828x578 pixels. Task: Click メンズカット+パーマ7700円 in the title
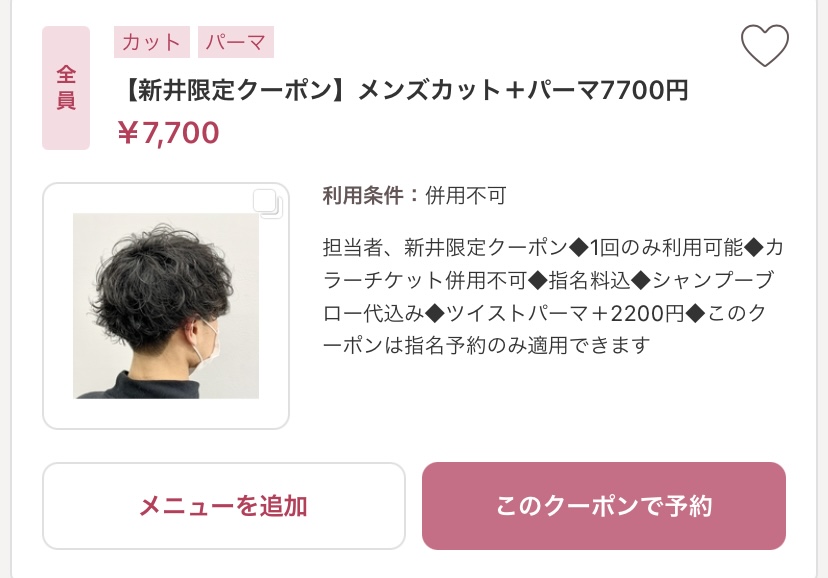click(523, 90)
